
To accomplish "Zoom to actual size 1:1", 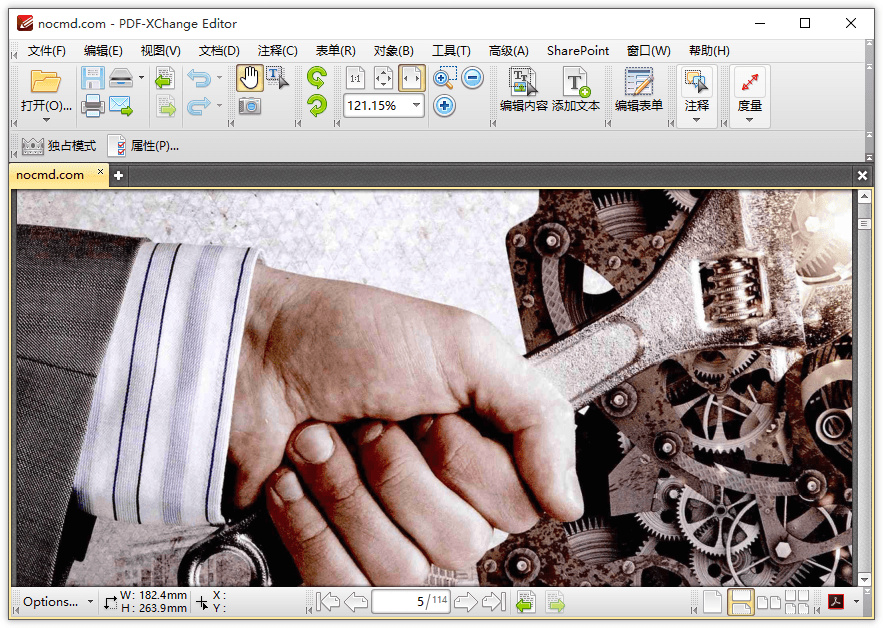I will tap(355, 77).
